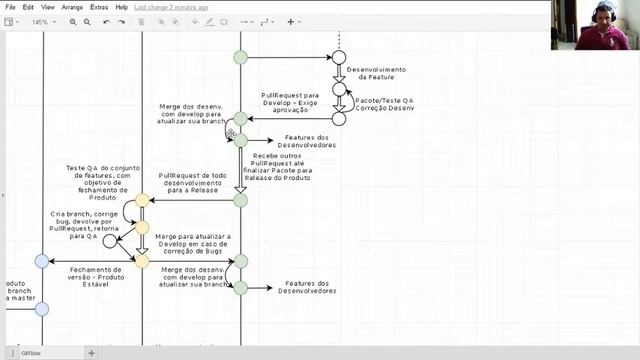Image resolution: width=640 pixels, height=360 pixels.
Task: Select 'Teste QA do conjunto de features' text
Action: click(x=103, y=182)
